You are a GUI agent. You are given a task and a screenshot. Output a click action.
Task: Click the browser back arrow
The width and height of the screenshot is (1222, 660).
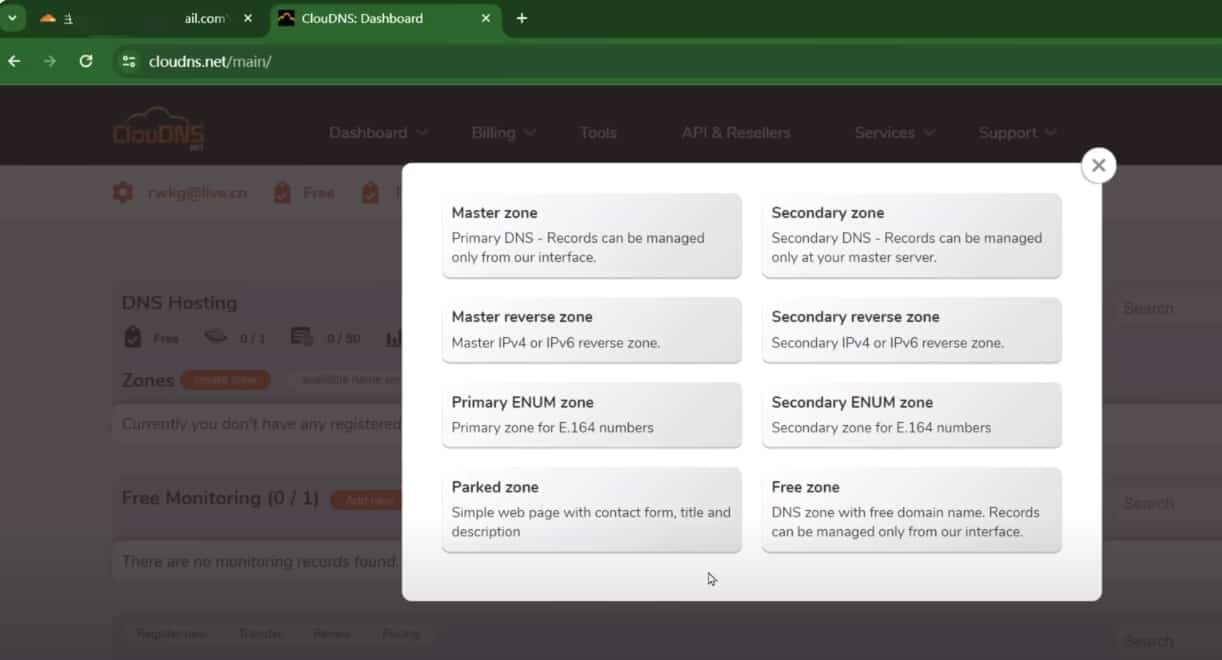coord(14,61)
